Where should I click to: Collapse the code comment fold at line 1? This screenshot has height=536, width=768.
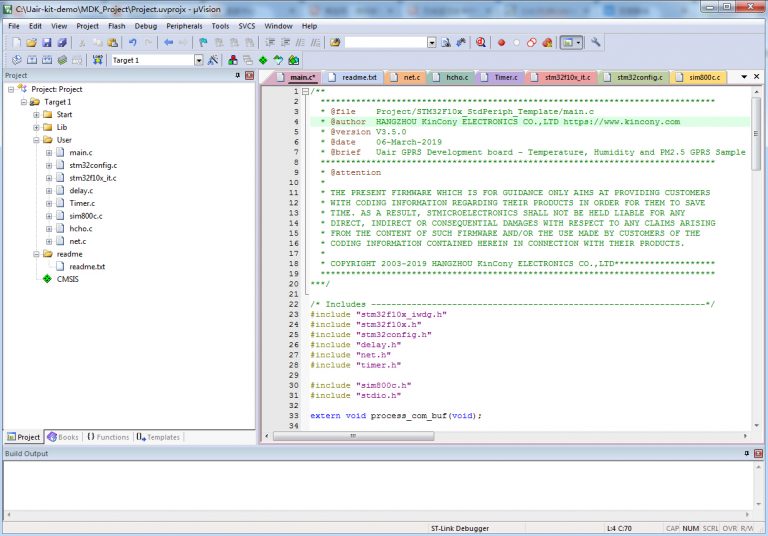click(x=305, y=91)
